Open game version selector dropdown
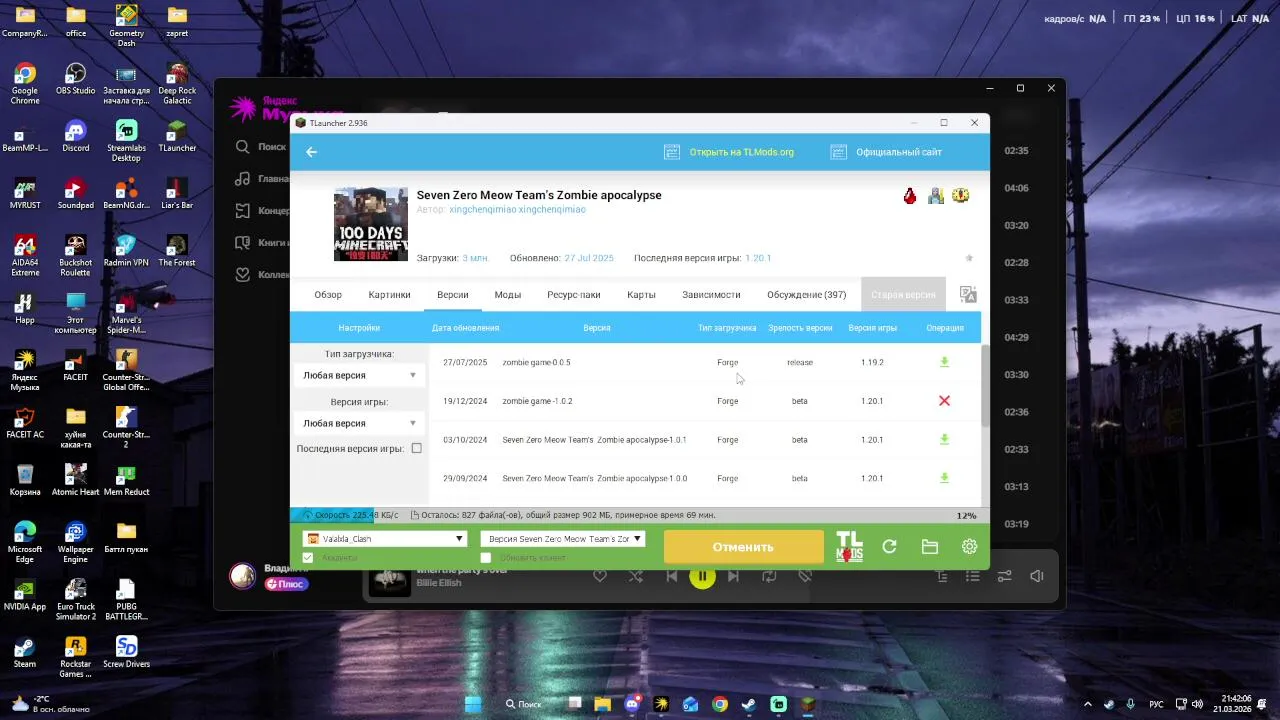 (563, 538)
